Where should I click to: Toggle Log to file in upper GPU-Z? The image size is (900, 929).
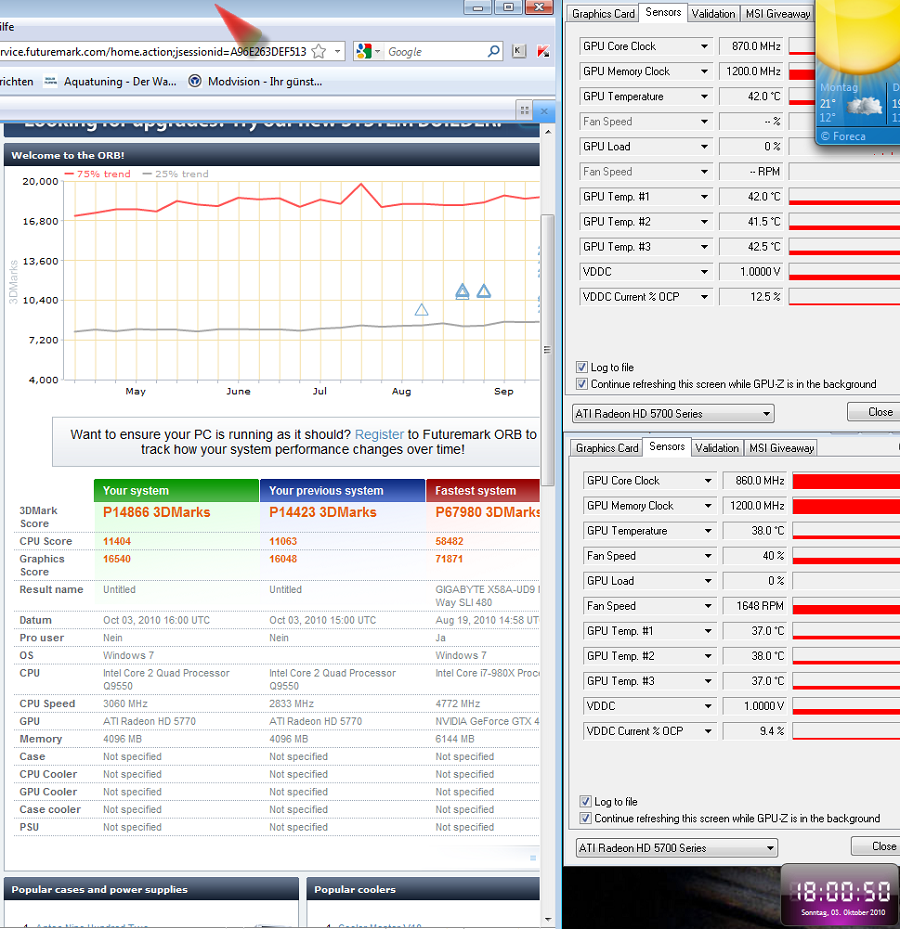tap(582, 367)
